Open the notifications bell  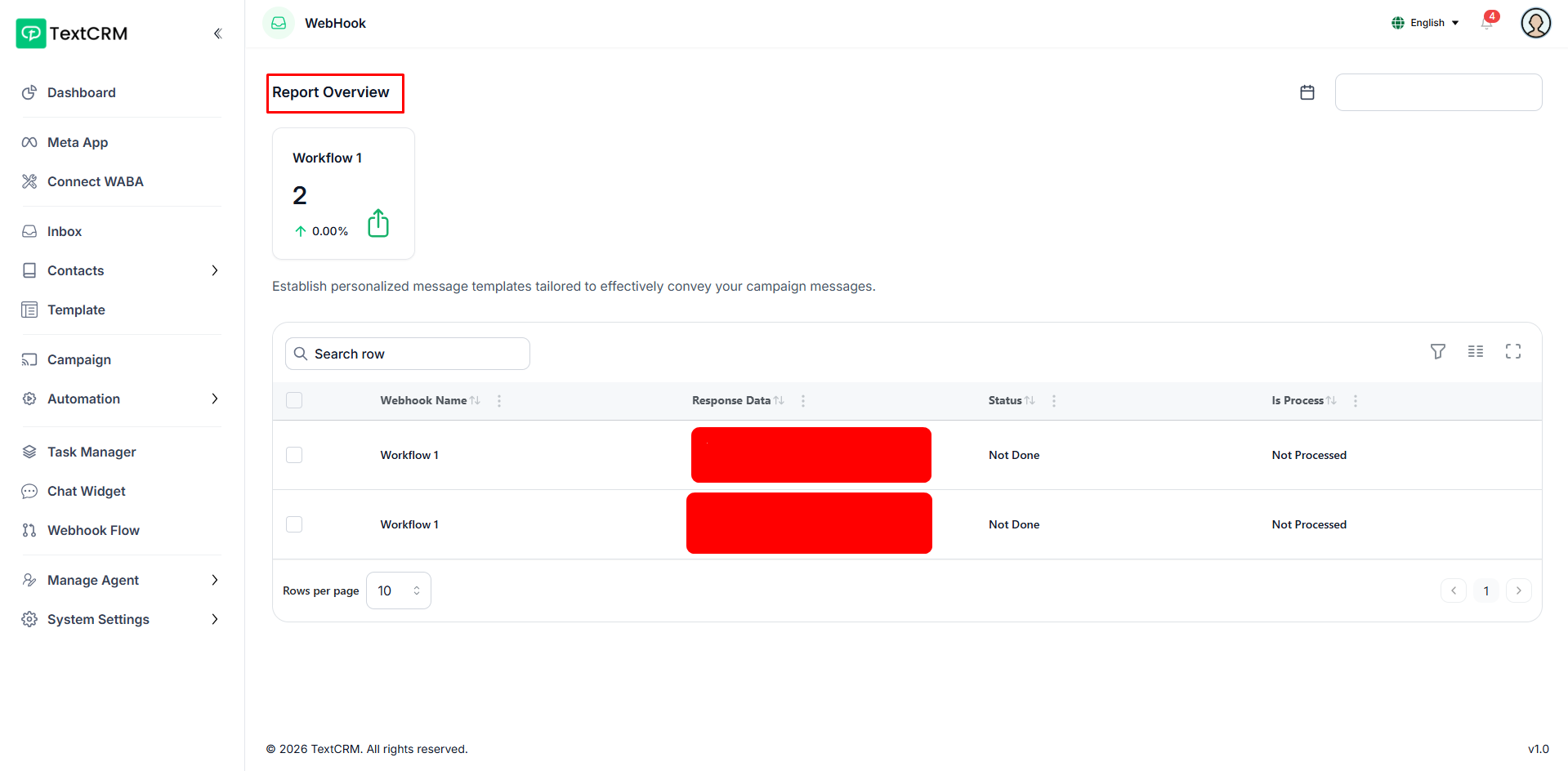coord(1486,23)
